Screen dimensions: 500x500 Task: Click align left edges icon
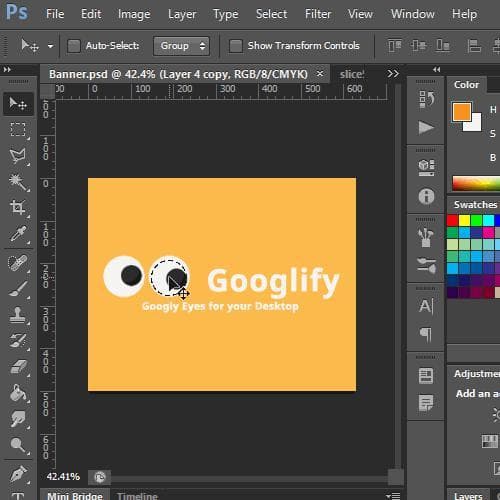(x=474, y=46)
